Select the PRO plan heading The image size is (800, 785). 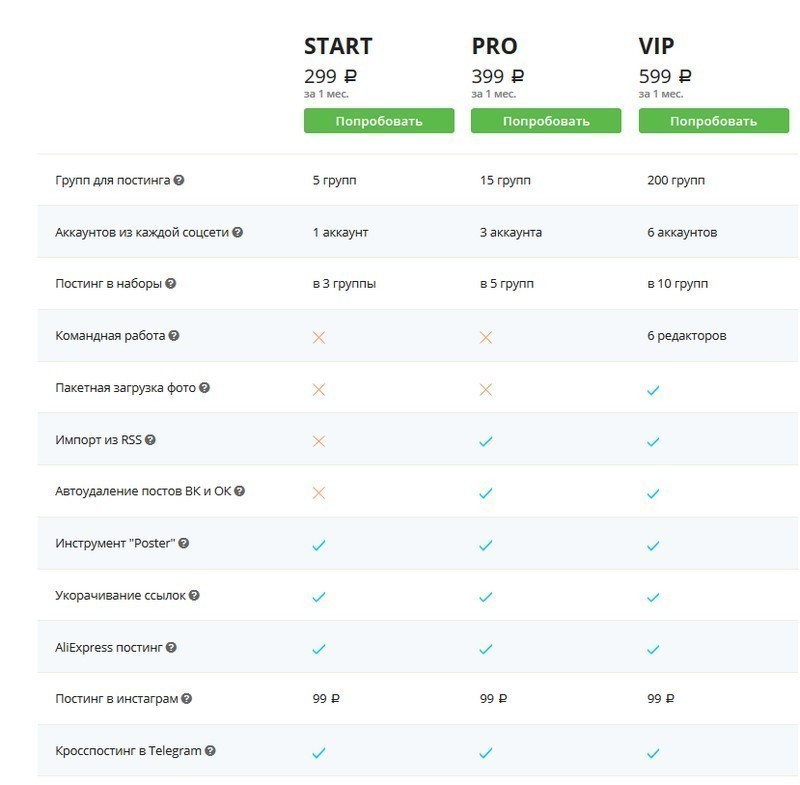point(494,46)
